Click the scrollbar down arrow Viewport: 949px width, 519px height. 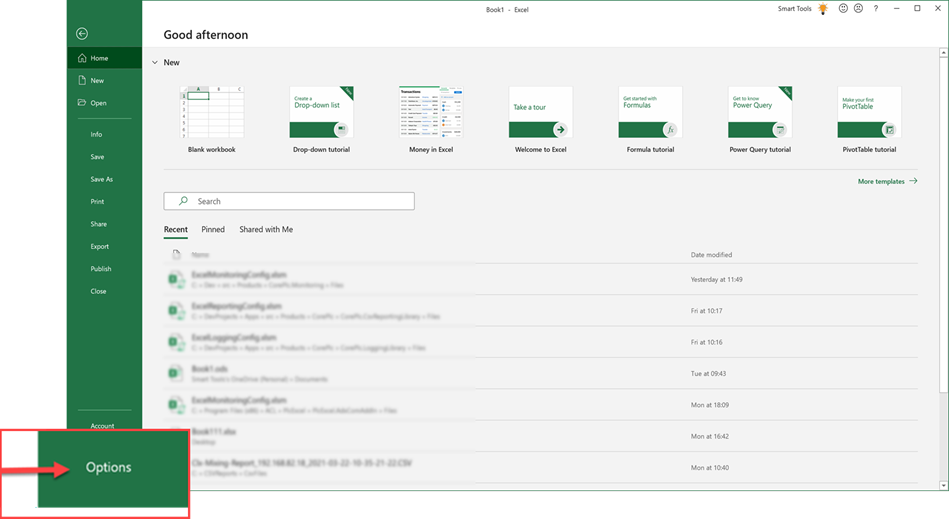(944, 485)
